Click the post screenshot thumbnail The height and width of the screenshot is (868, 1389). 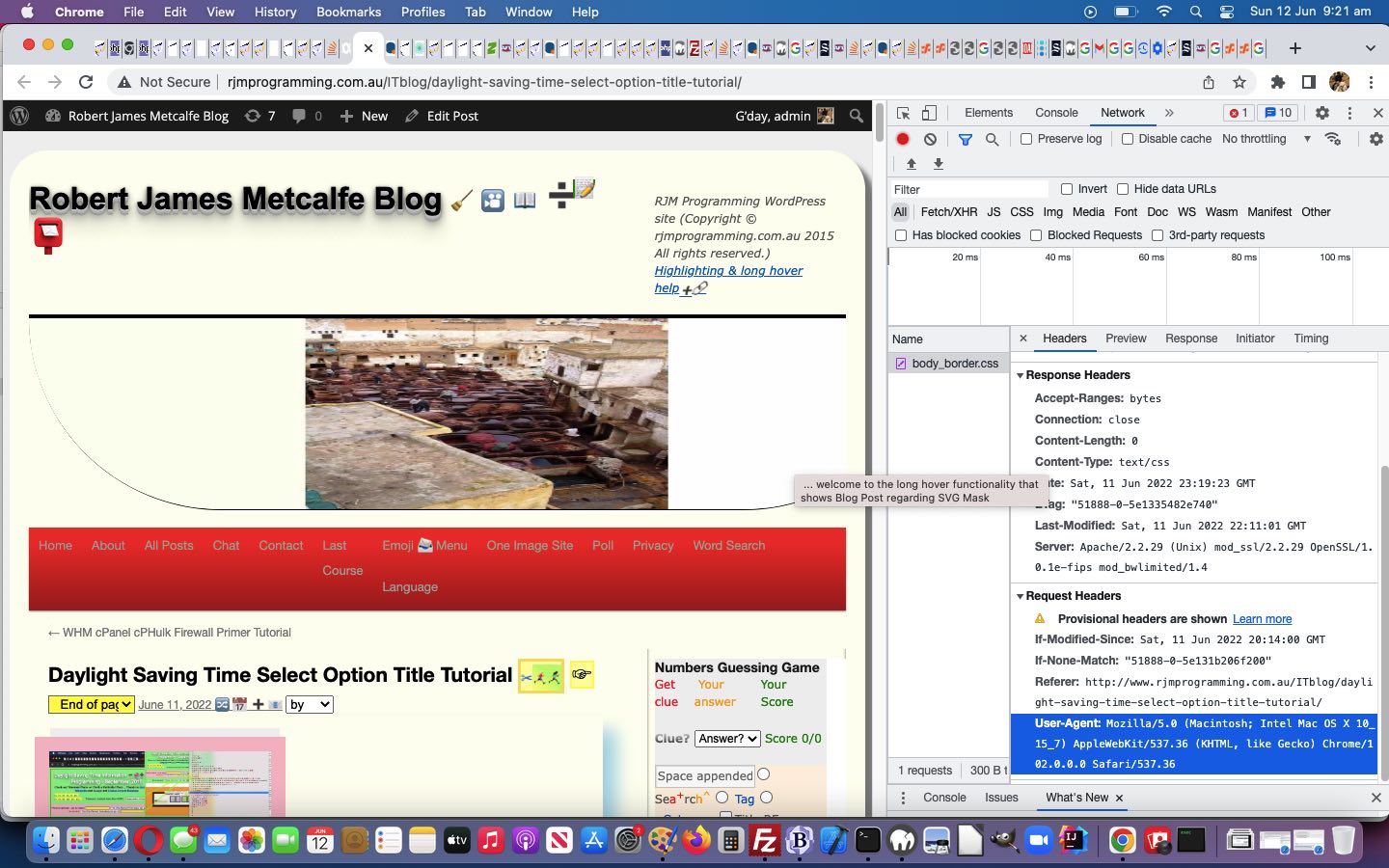pyautogui.click(x=159, y=779)
